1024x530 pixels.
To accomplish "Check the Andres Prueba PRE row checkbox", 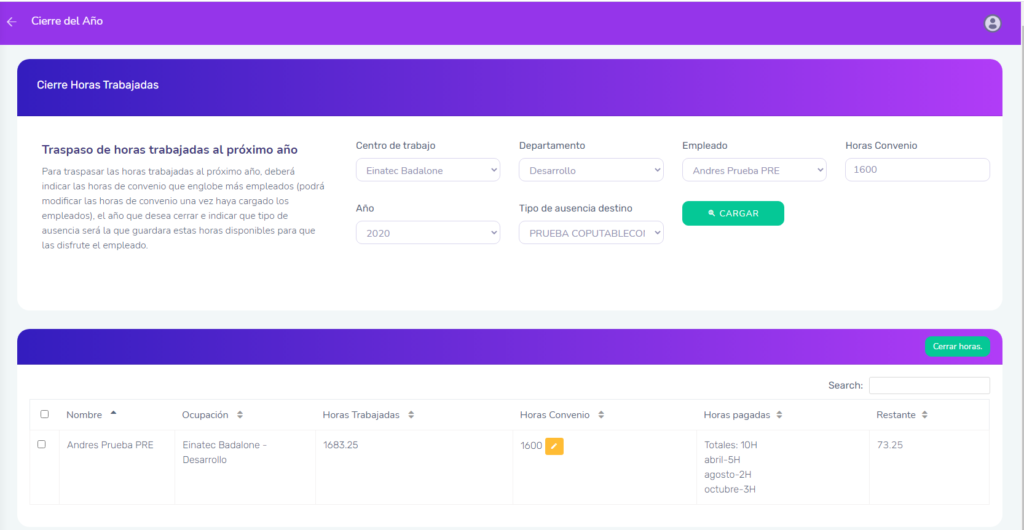I will pos(42,444).
